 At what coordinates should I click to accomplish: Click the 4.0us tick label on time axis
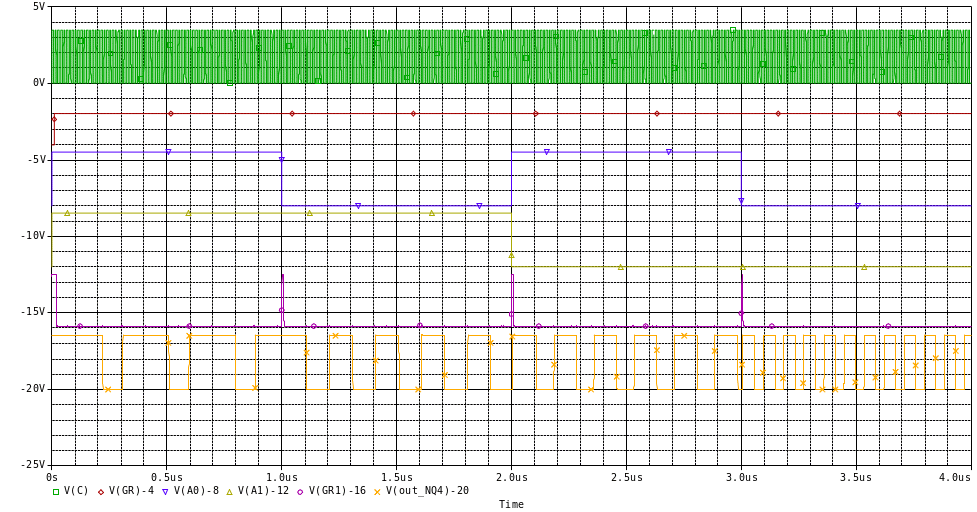(957, 479)
